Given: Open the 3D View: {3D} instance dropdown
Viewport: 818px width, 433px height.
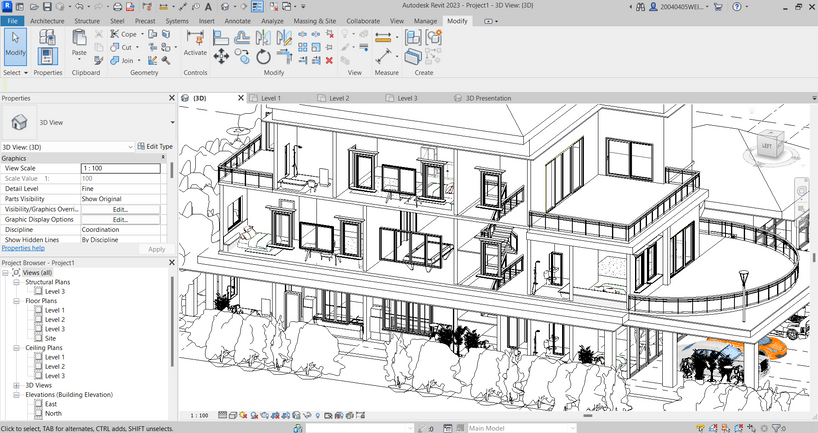Looking at the screenshot, I should point(130,147).
